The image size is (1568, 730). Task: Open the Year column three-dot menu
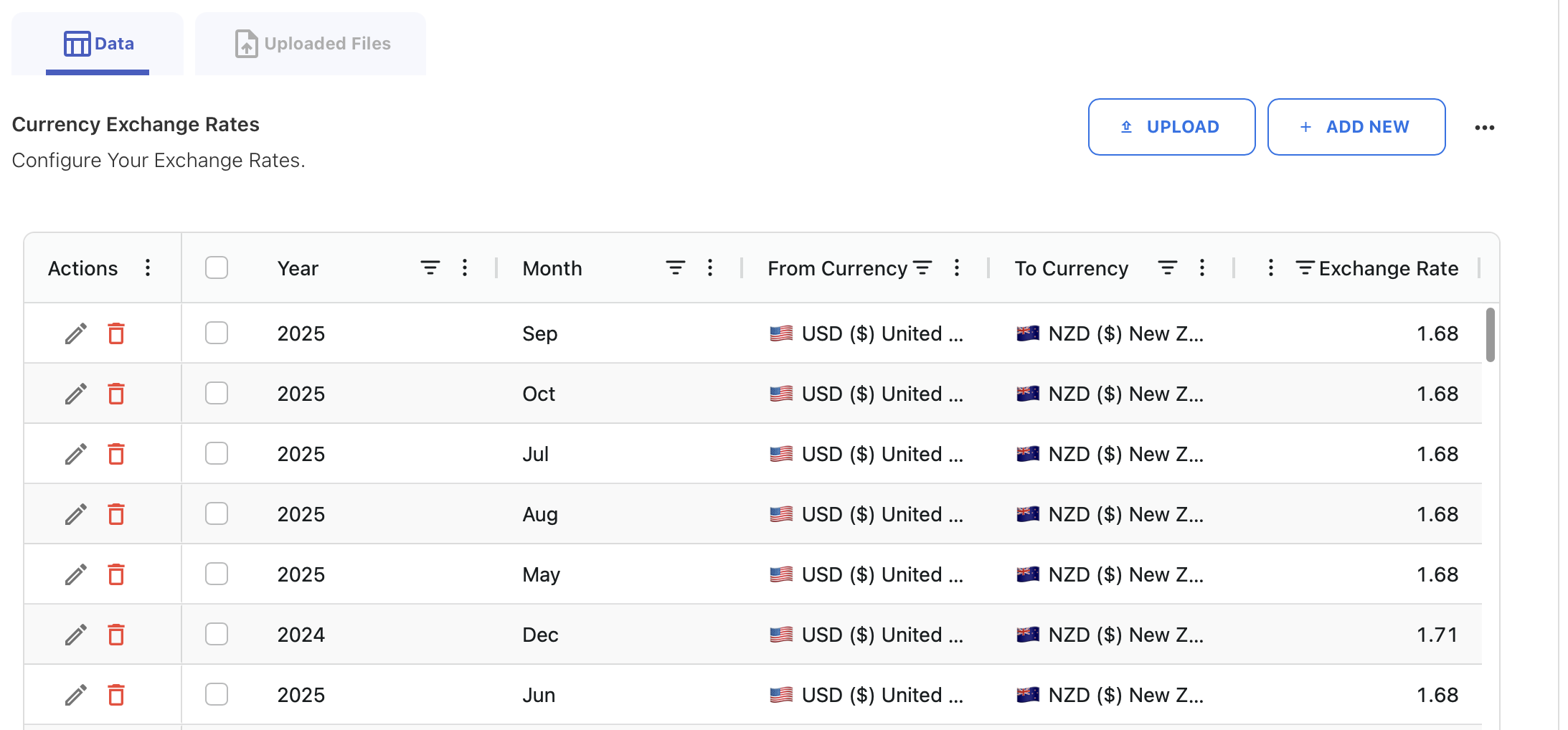(465, 267)
